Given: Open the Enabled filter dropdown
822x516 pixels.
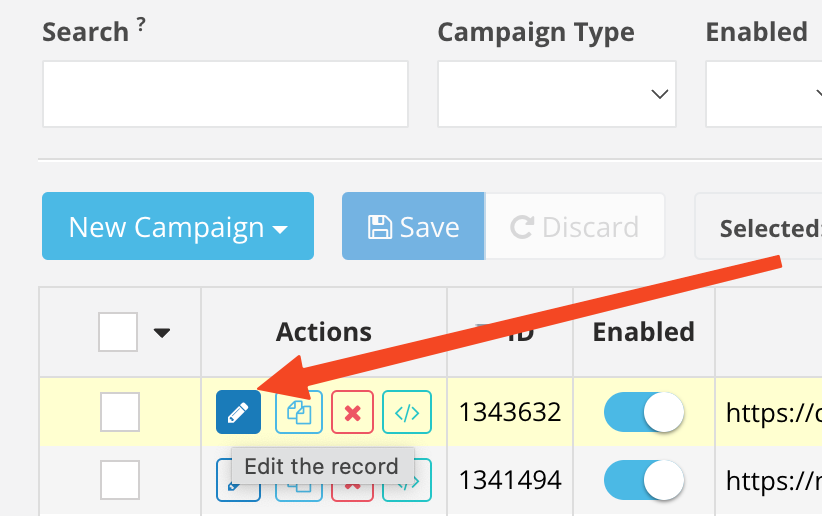Looking at the screenshot, I should coord(764,94).
